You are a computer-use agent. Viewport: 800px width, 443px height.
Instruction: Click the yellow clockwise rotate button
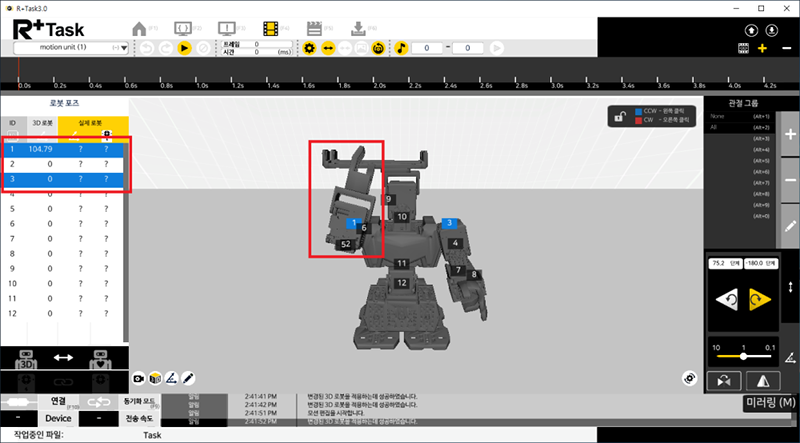pos(758,296)
